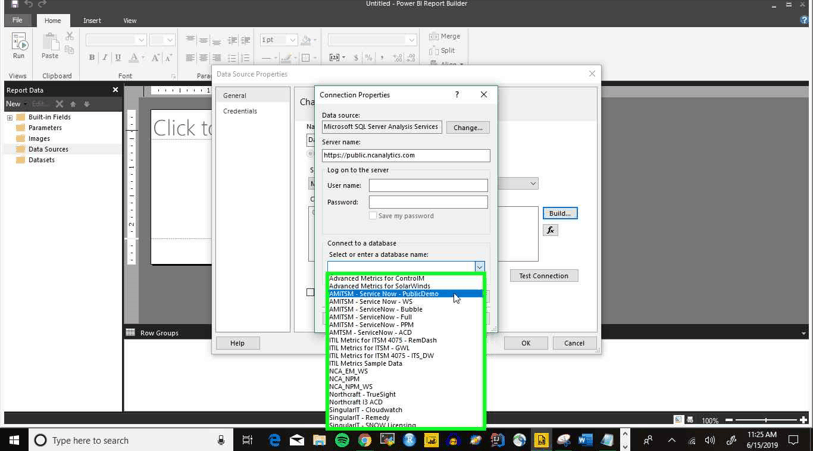Screen dimensions: 813x453
Task: Expand the Built-in Fields tree node
Action: pyautogui.click(x=10, y=118)
